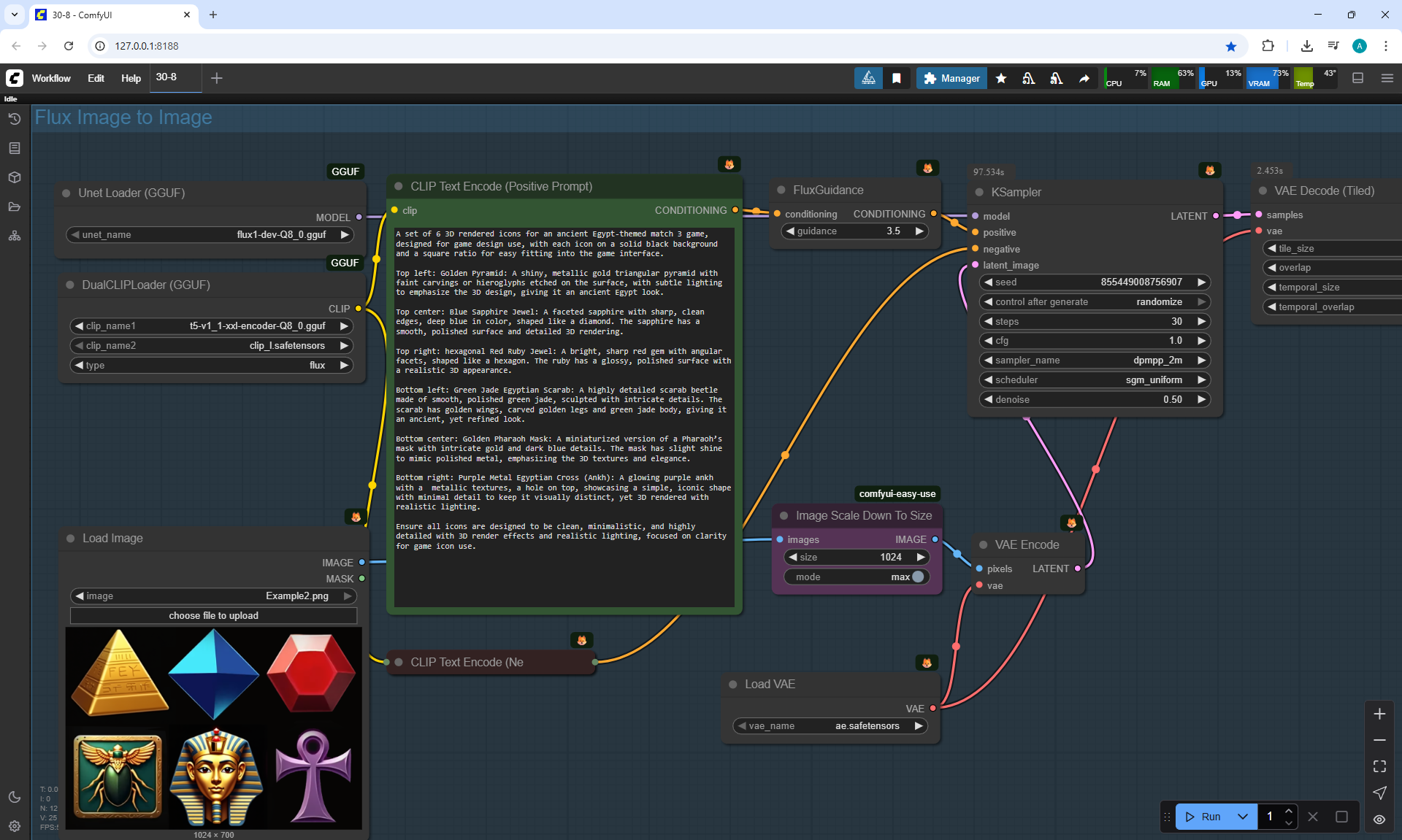
Task: Click the bookmark icon in top toolbar
Action: (897, 78)
